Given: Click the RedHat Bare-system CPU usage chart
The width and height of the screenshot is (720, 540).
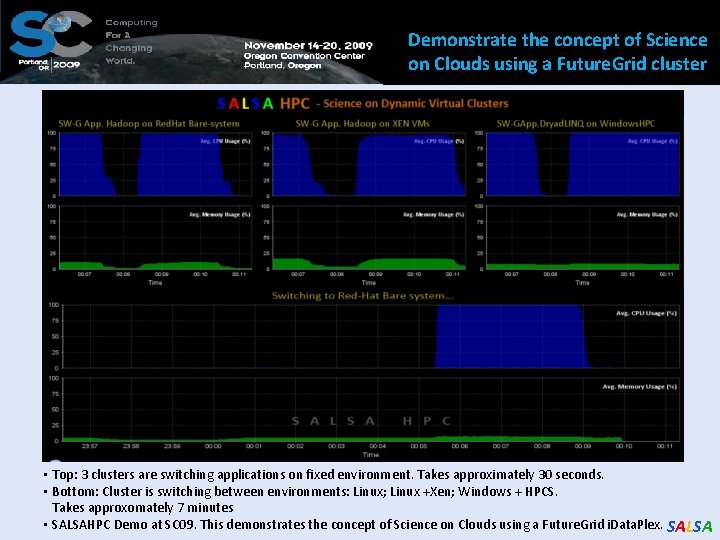Looking at the screenshot, I should coord(156,164).
